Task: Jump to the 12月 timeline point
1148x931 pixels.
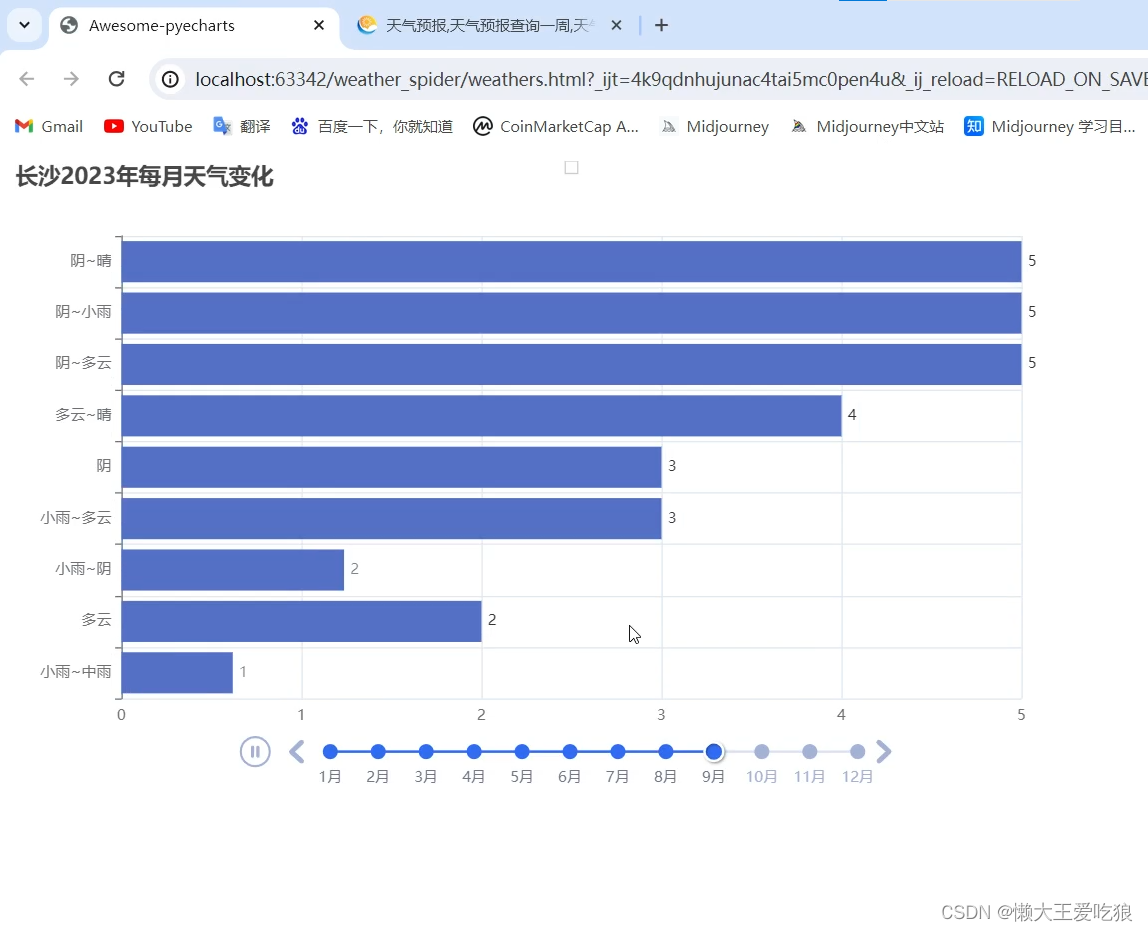Action: [x=857, y=752]
